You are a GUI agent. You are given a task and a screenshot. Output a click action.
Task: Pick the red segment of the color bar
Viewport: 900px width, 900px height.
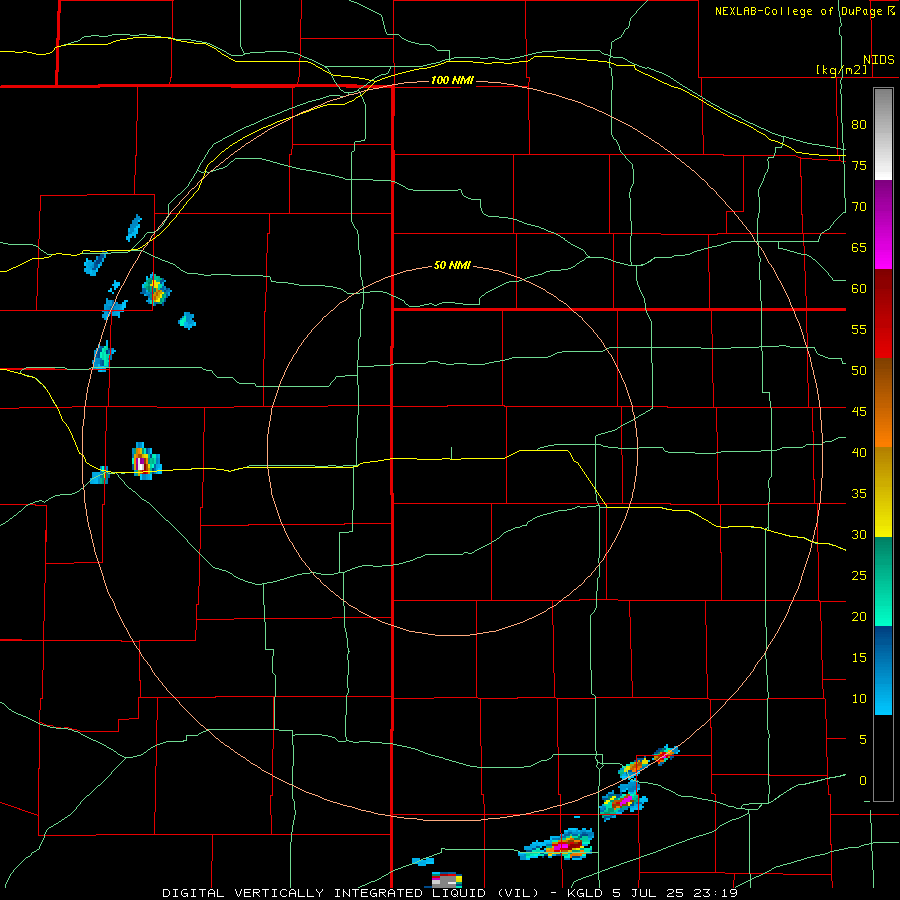pos(883,313)
